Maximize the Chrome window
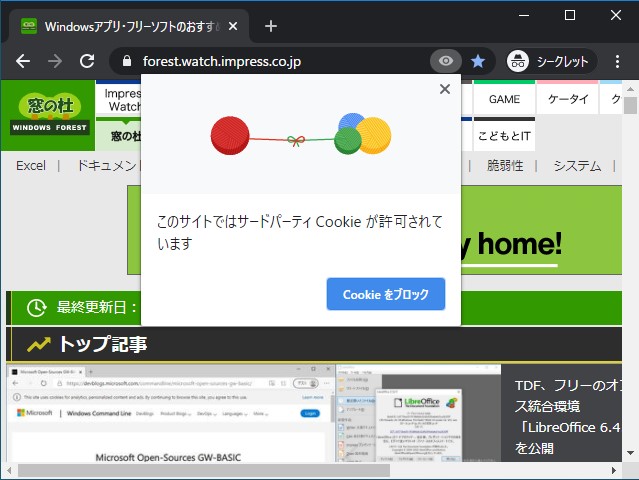 point(570,15)
